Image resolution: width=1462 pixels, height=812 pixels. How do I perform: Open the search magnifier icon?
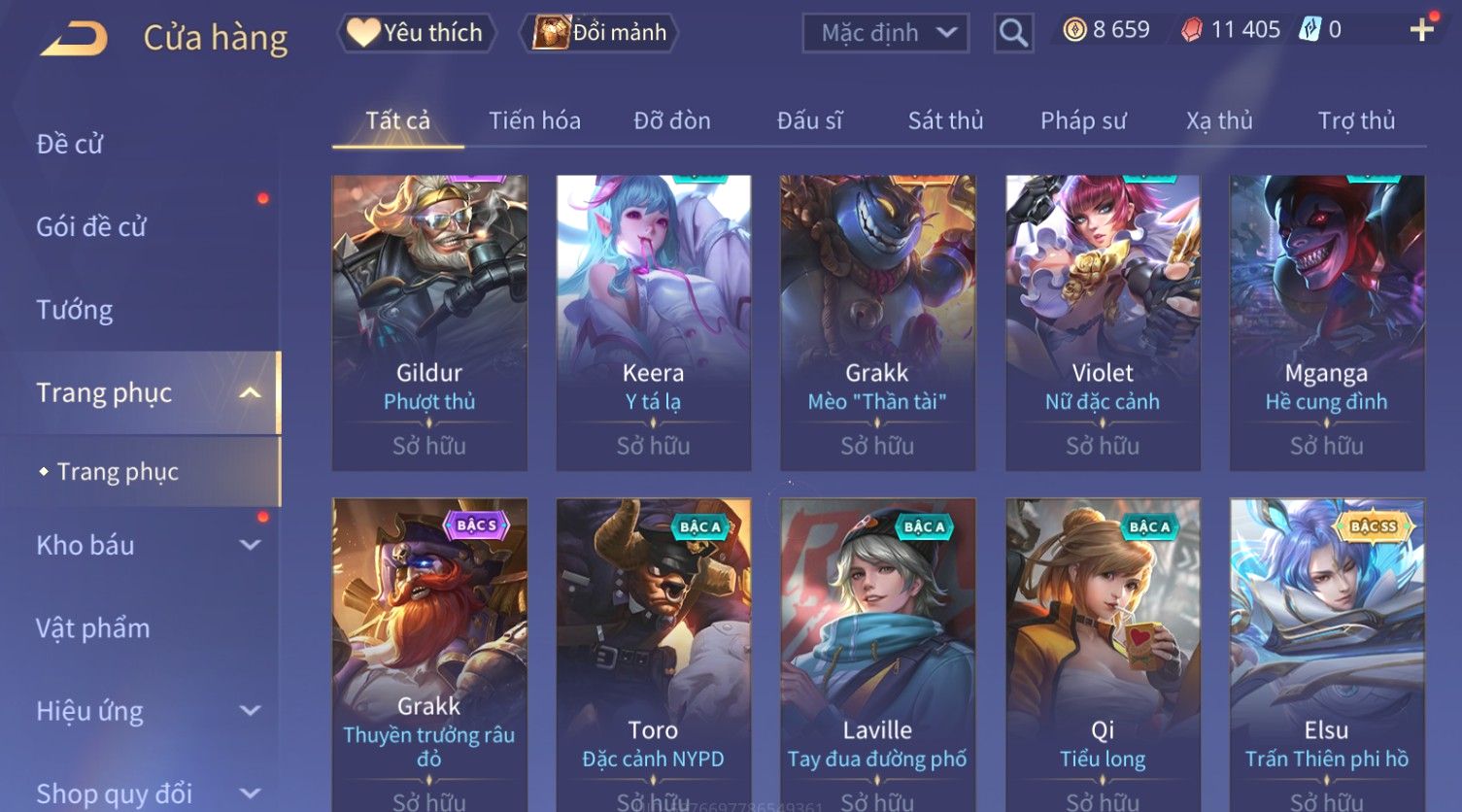click(x=1013, y=33)
